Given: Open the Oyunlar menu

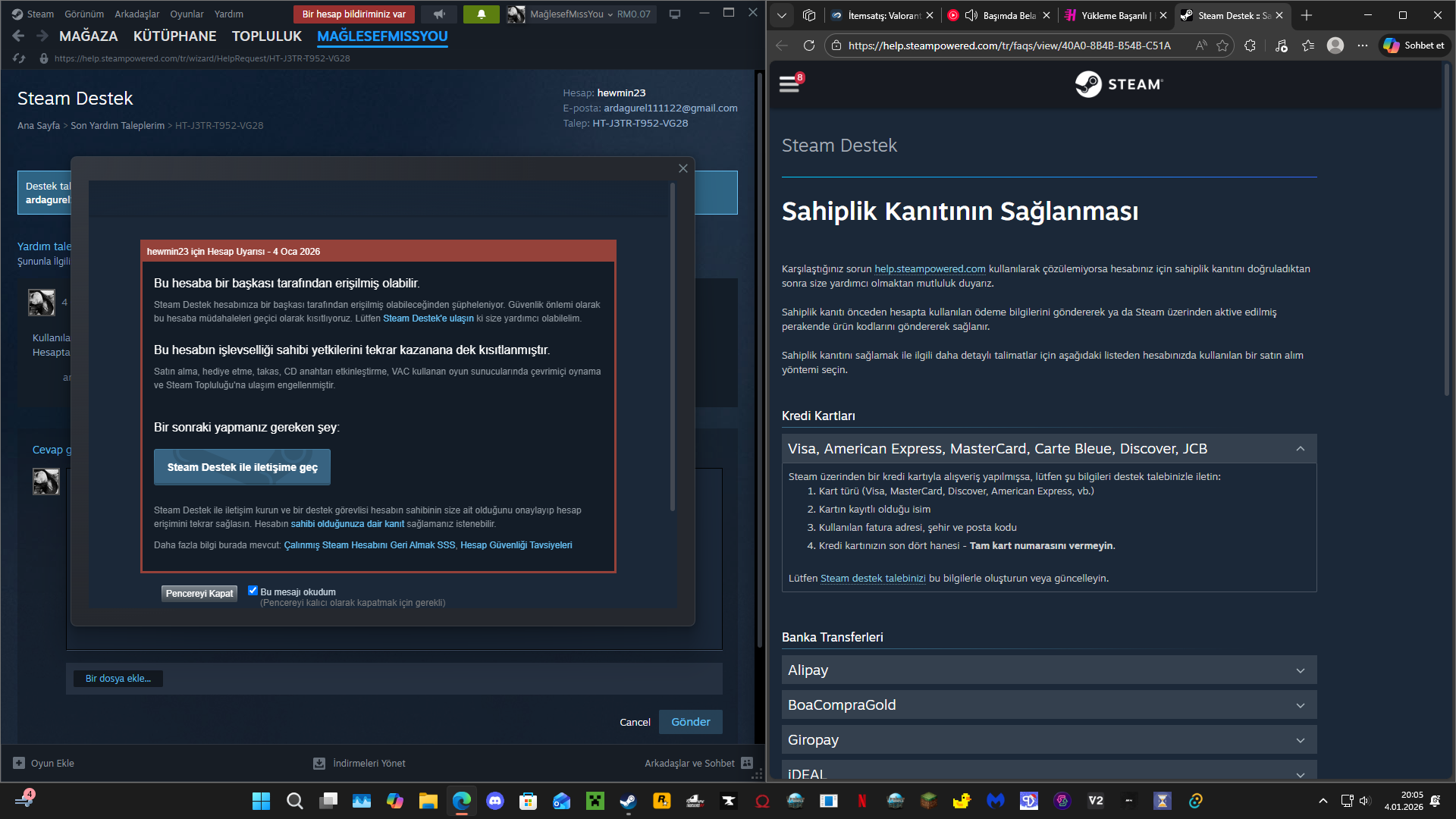Looking at the screenshot, I should pyautogui.click(x=187, y=14).
